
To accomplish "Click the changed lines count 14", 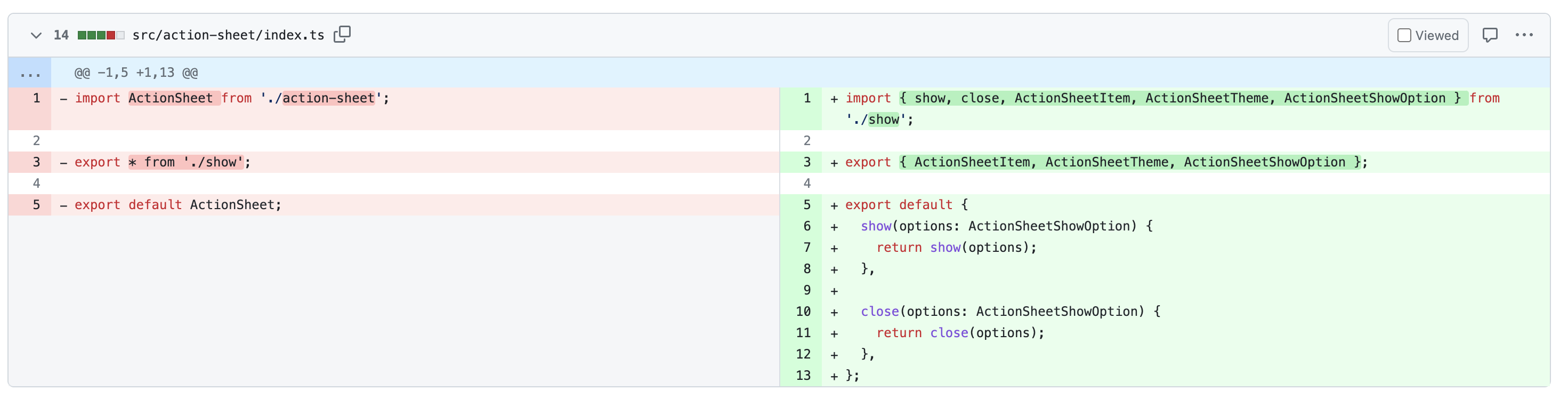I will [61, 35].
